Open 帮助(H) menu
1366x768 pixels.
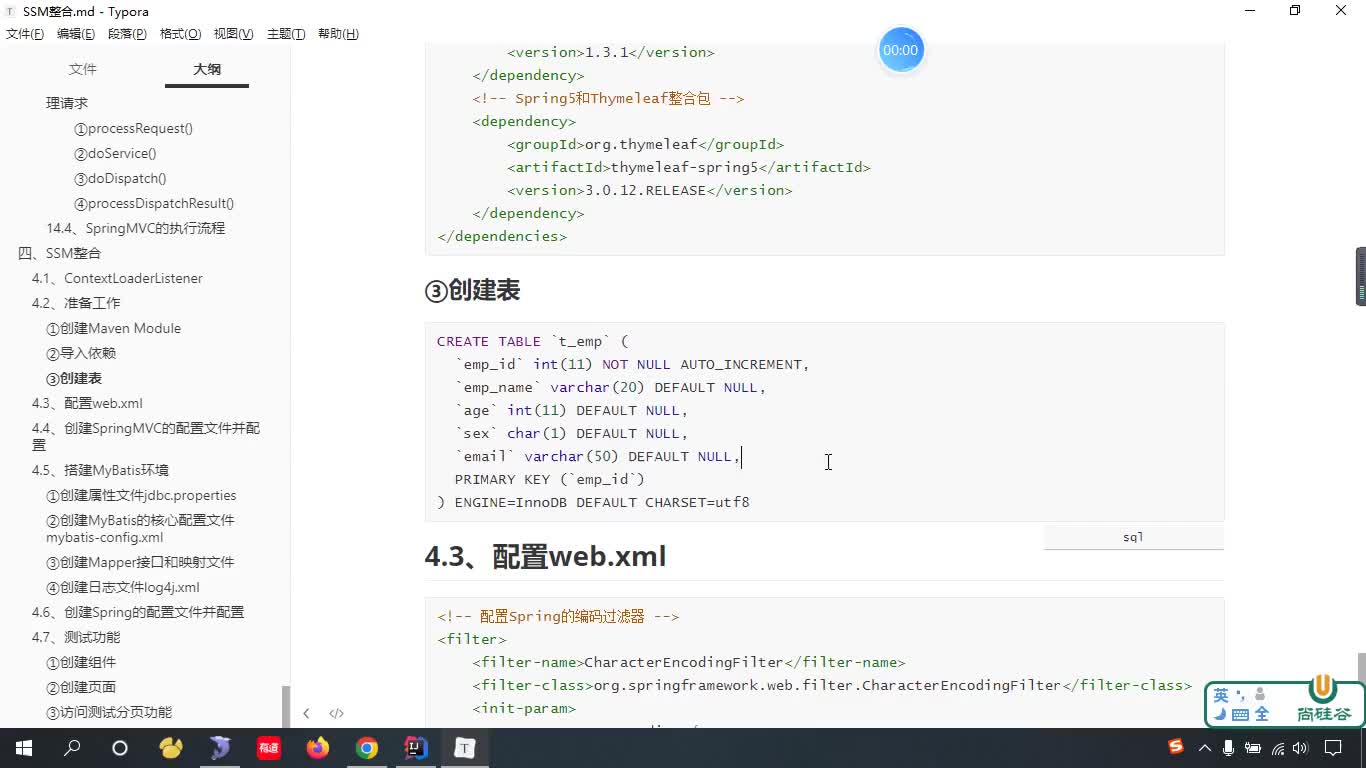[x=338, y=34]
